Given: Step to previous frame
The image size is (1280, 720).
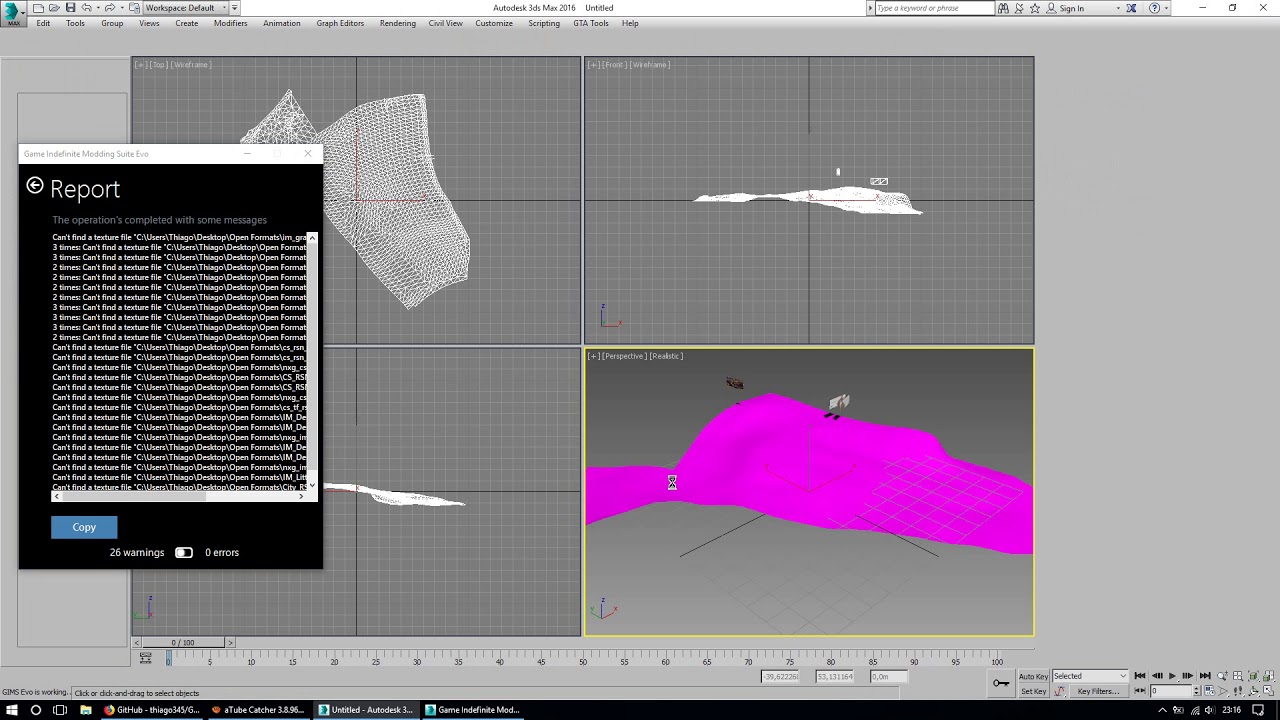Looking at the screenshot, I should 1156,676.
